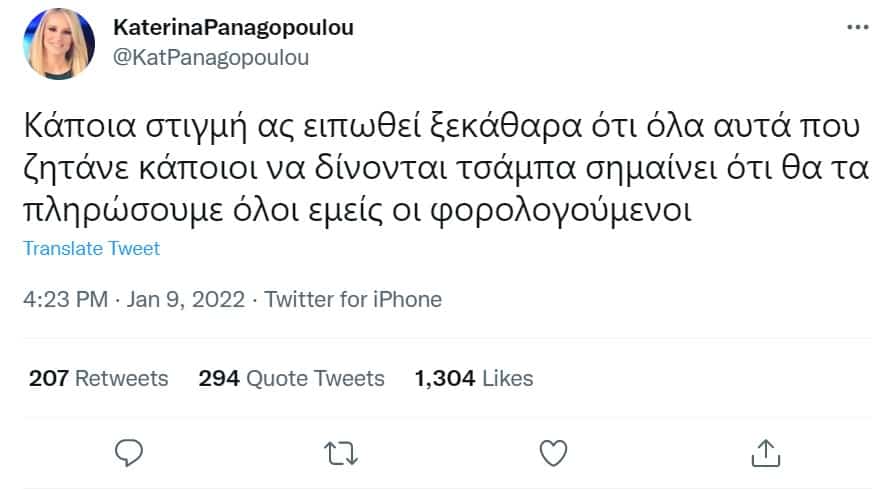
Task: Retweet this post using the arrows icon
Action: [x=343, y=453]
